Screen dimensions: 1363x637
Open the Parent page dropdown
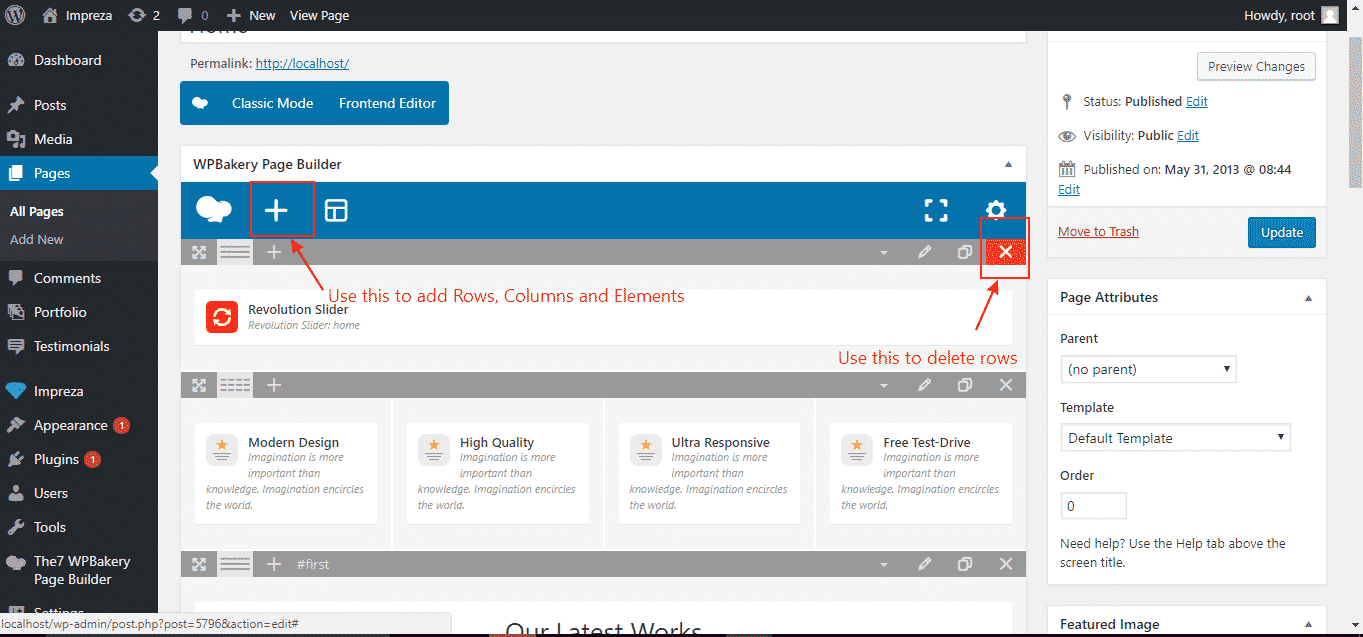coord(1149,369)
